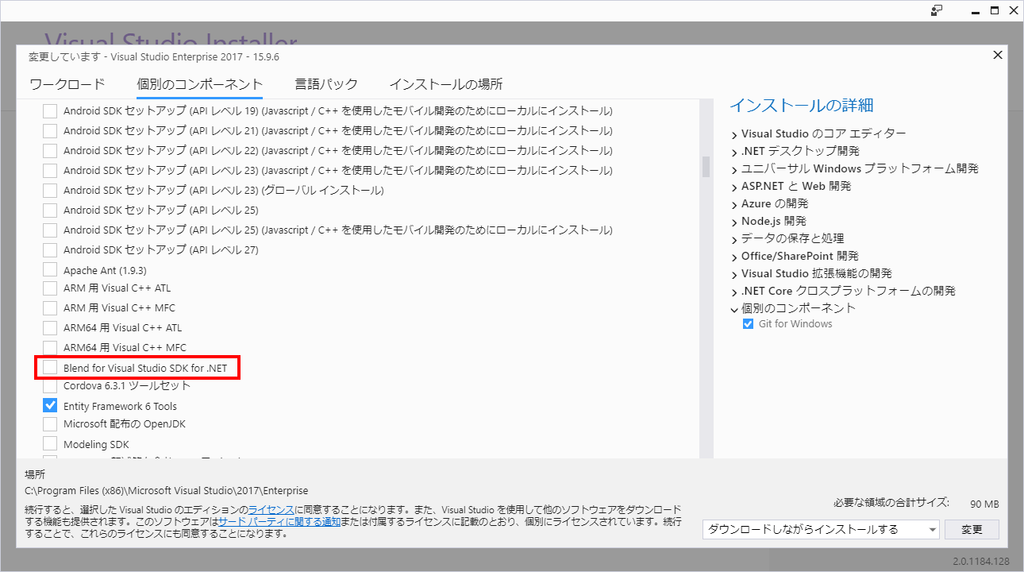Uncheck Git for Windows in install details
The height and width of the screenshot is (572, 1024).
click(x=748, y=324)
